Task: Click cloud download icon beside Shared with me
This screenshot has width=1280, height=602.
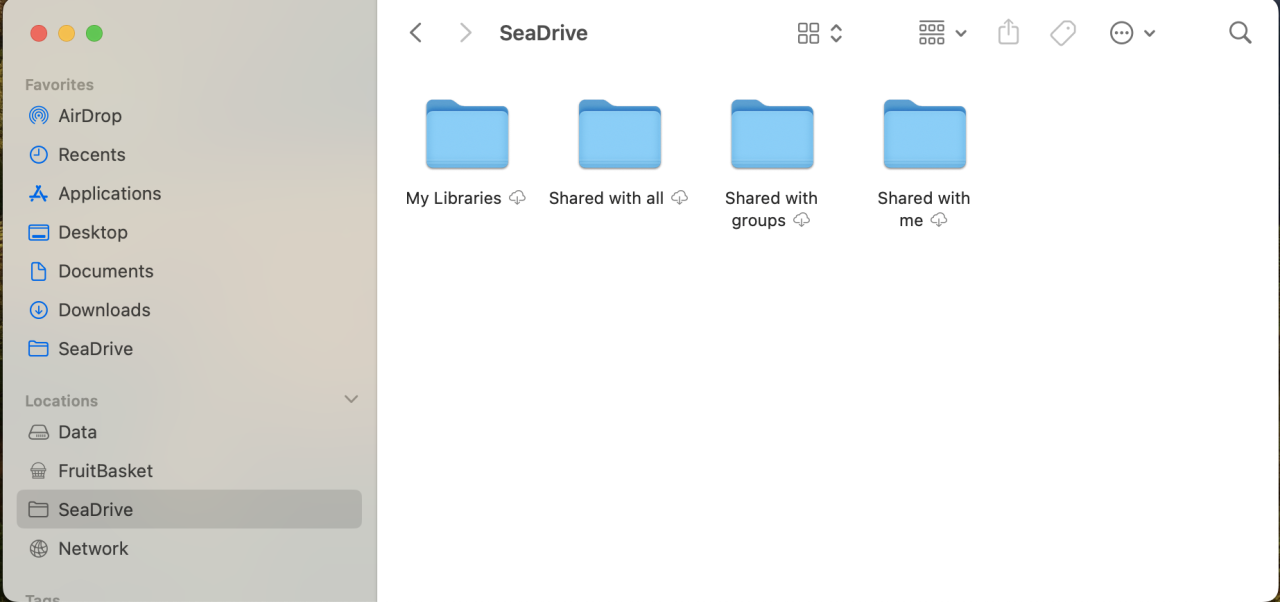Action: click(x=938, y=220)
